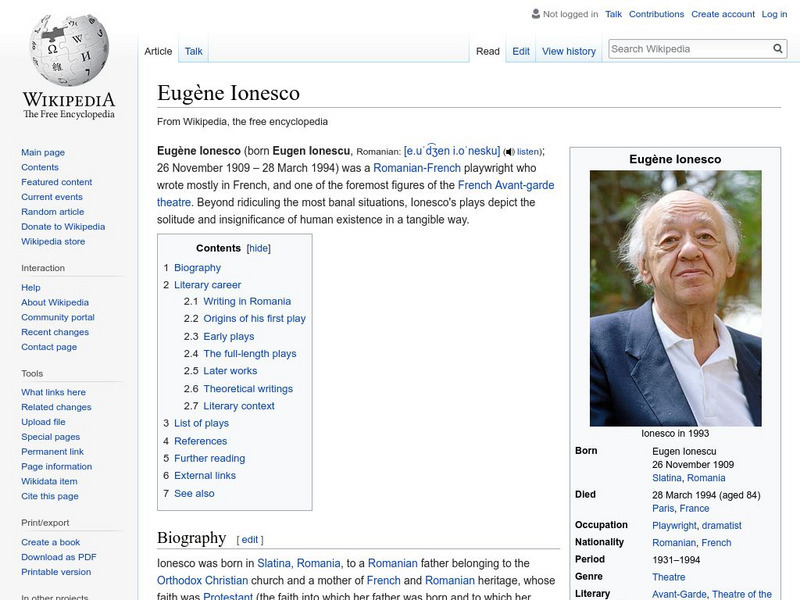
Task: Jump to Biography in Contents
Action: coord(197,267)
